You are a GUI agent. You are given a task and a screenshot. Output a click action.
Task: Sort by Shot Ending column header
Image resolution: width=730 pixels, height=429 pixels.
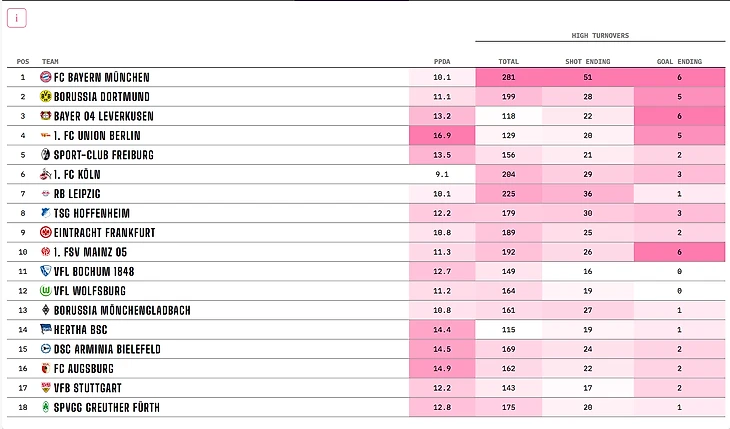pyautogui.click(x=588, y=61)
